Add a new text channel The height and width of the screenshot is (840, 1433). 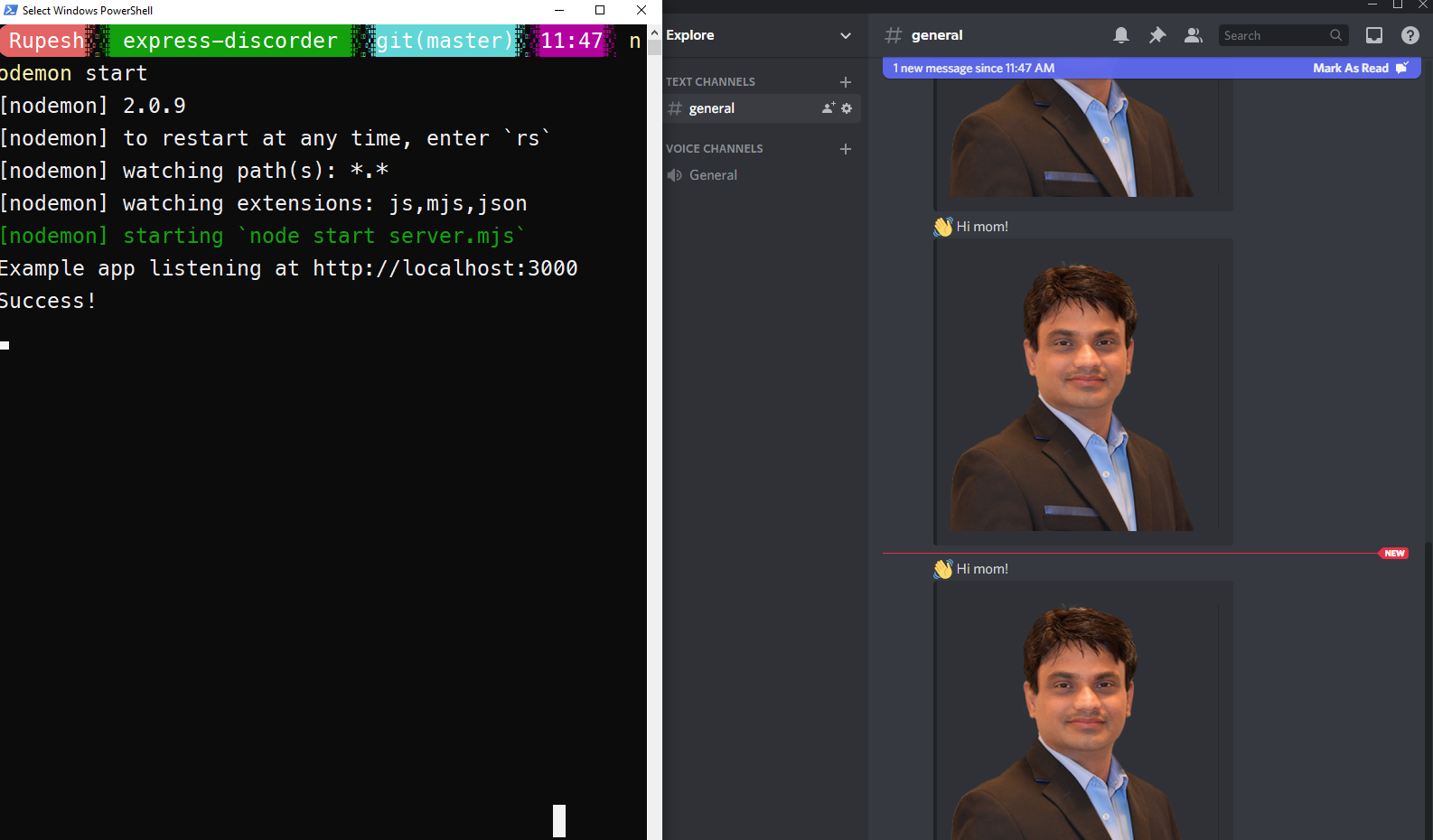click(x=846, y=82)
